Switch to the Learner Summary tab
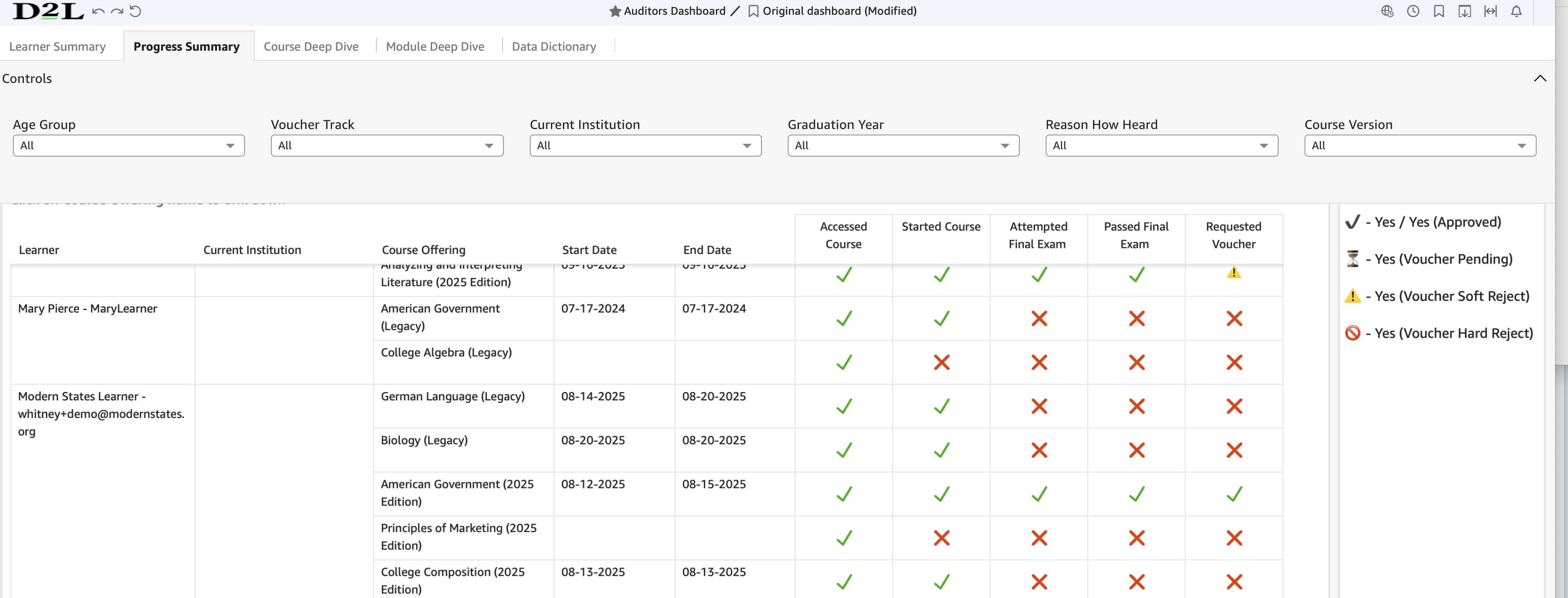This screenshot has height=598, width=1568. 58,46
